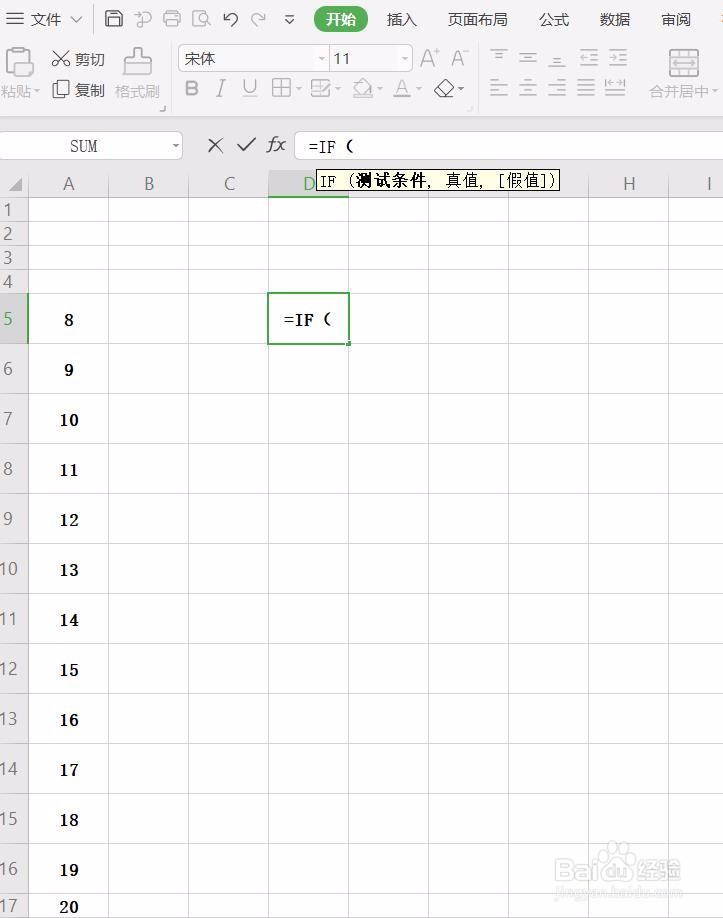Expand the borders dropdown arrow

299,89
